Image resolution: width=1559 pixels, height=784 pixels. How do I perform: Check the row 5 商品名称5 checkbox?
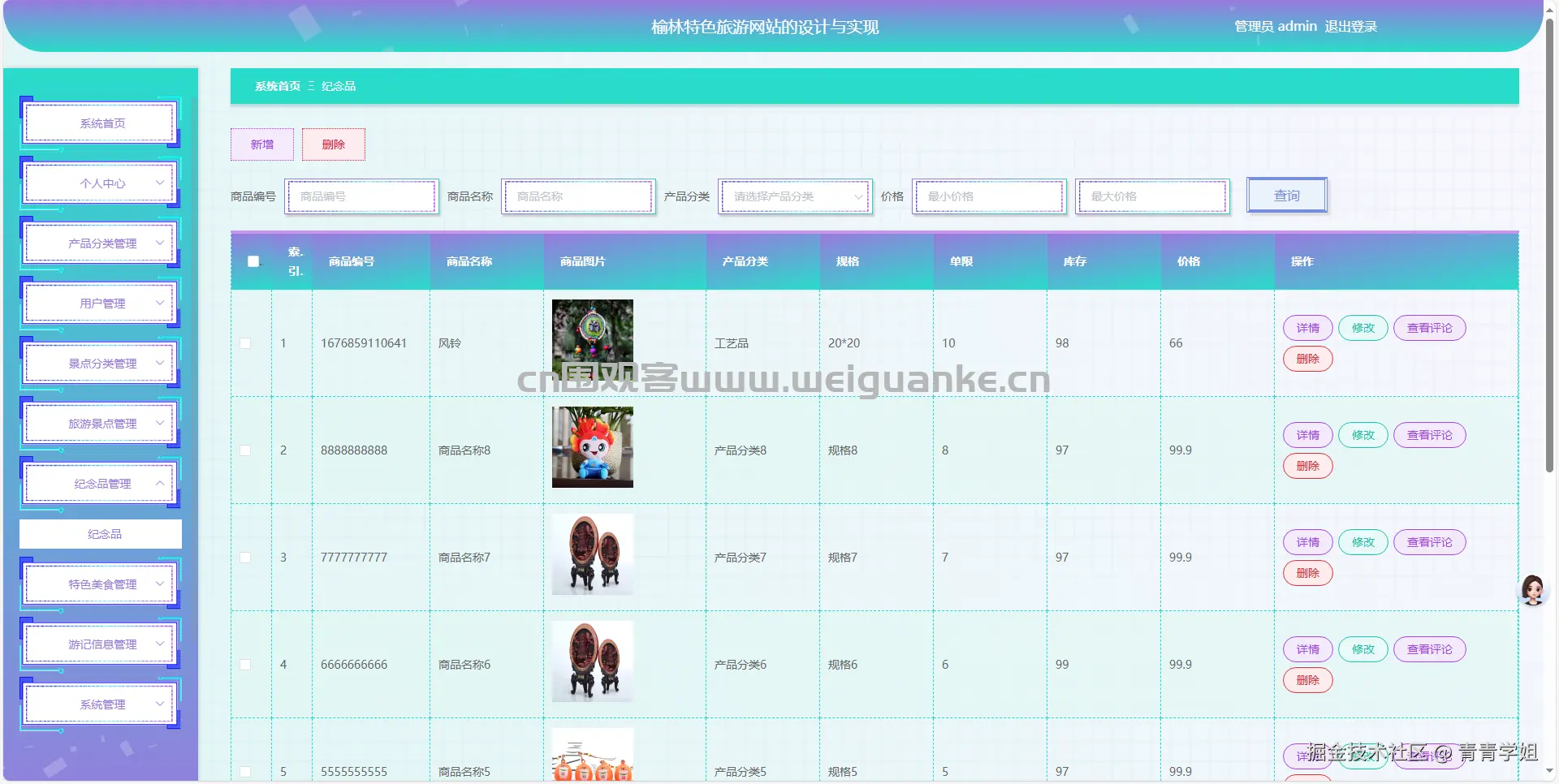245,772
